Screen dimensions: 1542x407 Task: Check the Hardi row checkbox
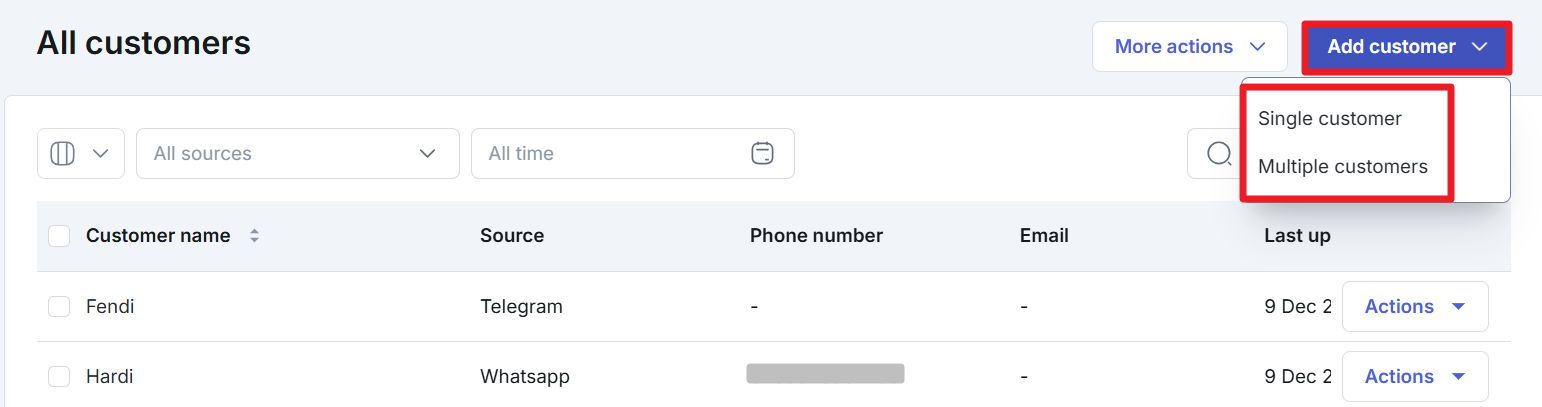59,377
